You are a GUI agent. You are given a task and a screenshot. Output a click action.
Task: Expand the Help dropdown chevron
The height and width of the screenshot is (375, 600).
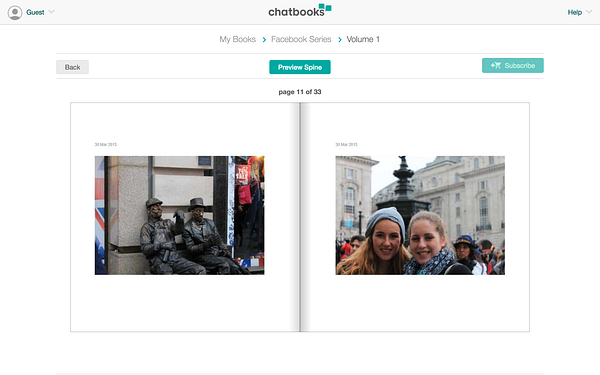tap(589, 12)
